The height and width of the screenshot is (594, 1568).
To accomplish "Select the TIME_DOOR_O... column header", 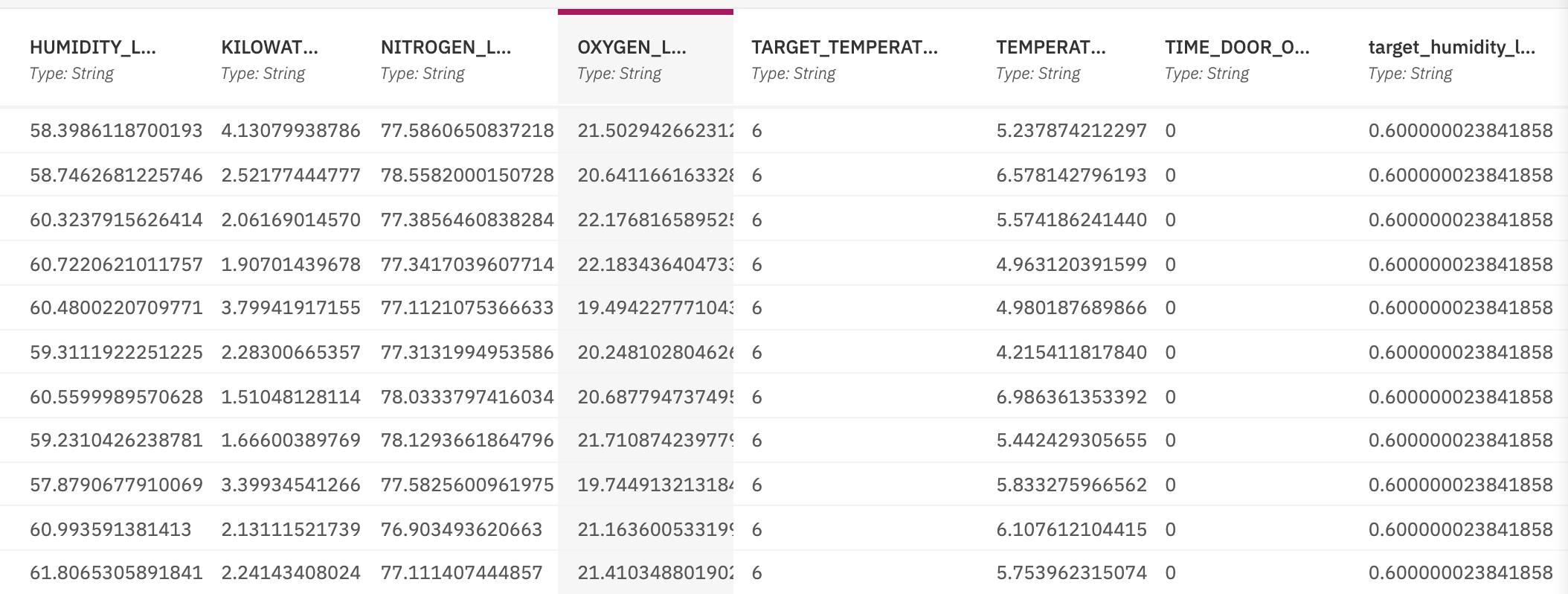I will click(x=1237, y=48).
